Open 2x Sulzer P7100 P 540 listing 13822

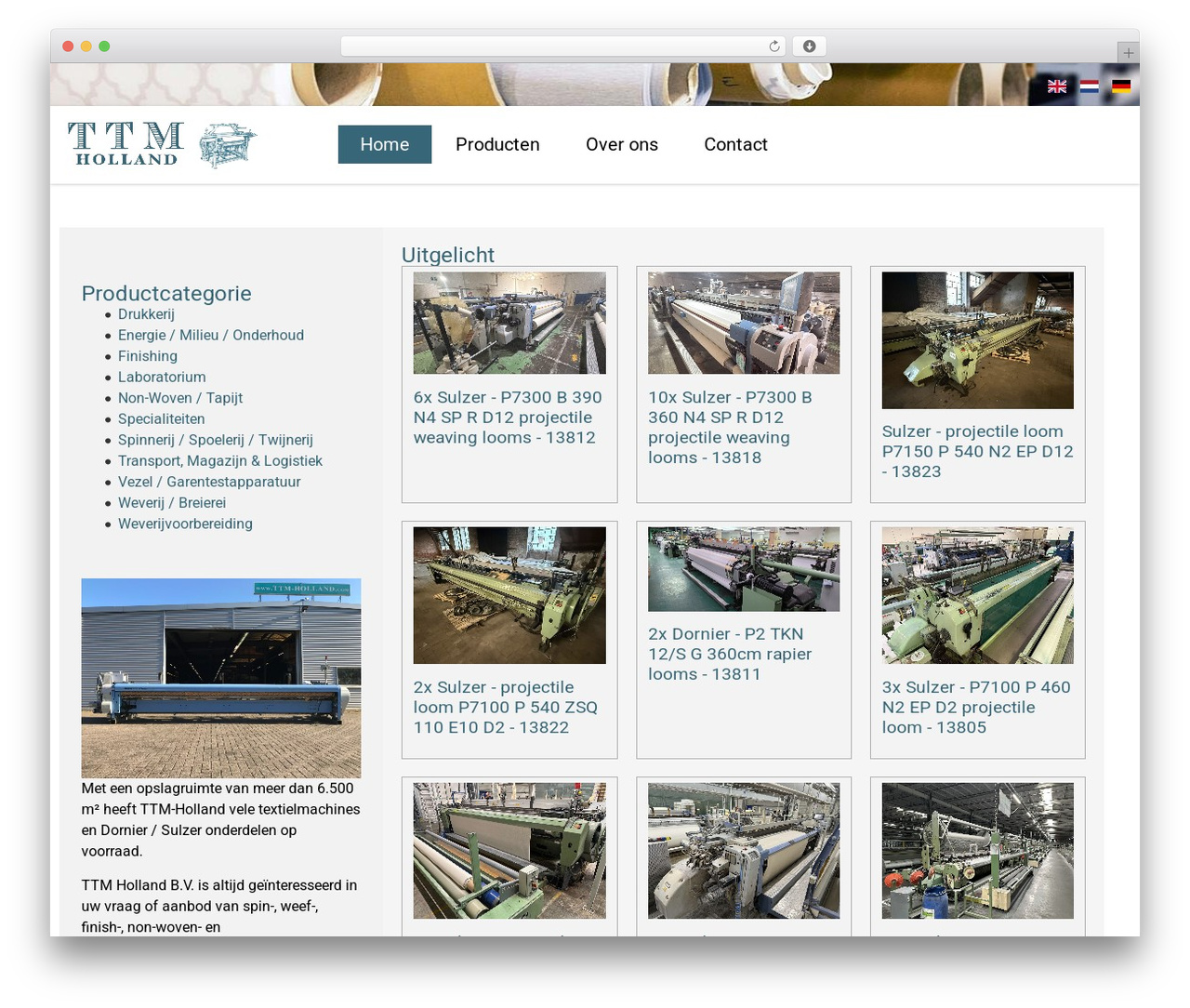tap(506, 707)
